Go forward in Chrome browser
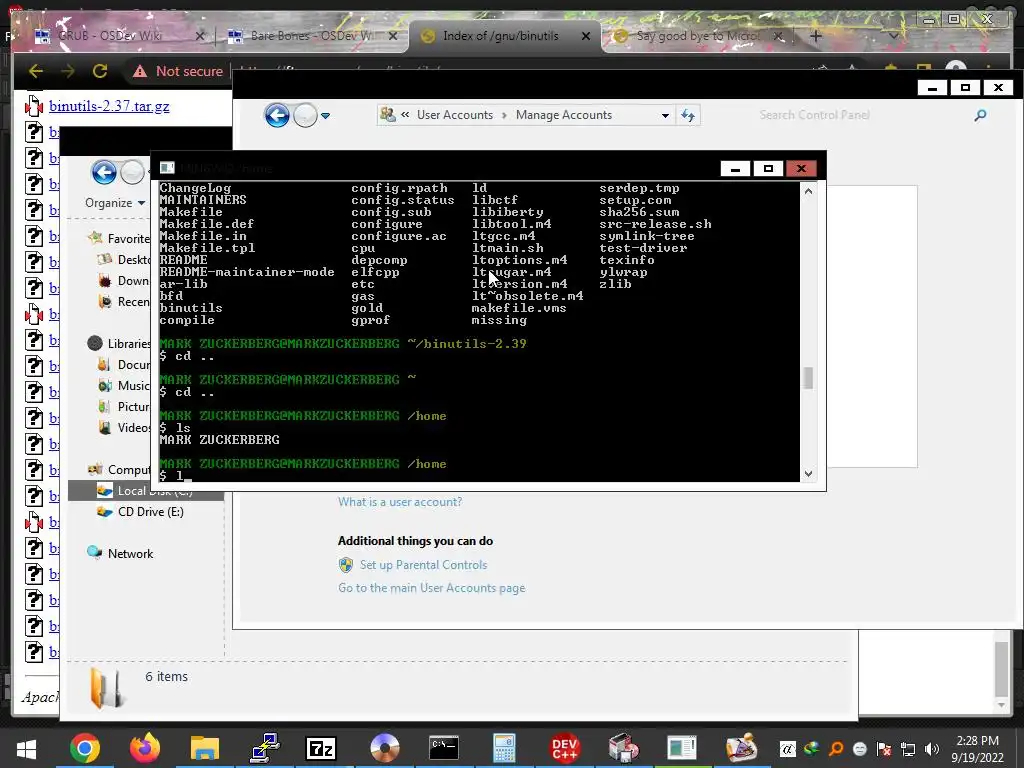This screenshot has width=1024, height=768. (67, 71)
